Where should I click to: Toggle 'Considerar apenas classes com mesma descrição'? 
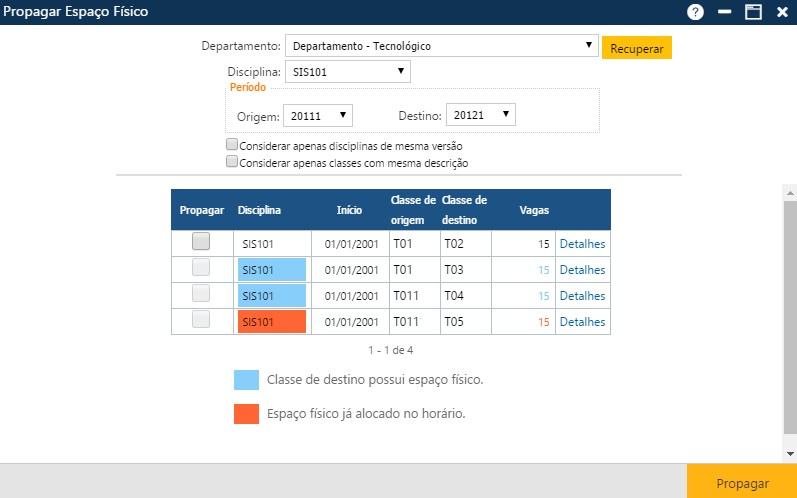[232, 162]
